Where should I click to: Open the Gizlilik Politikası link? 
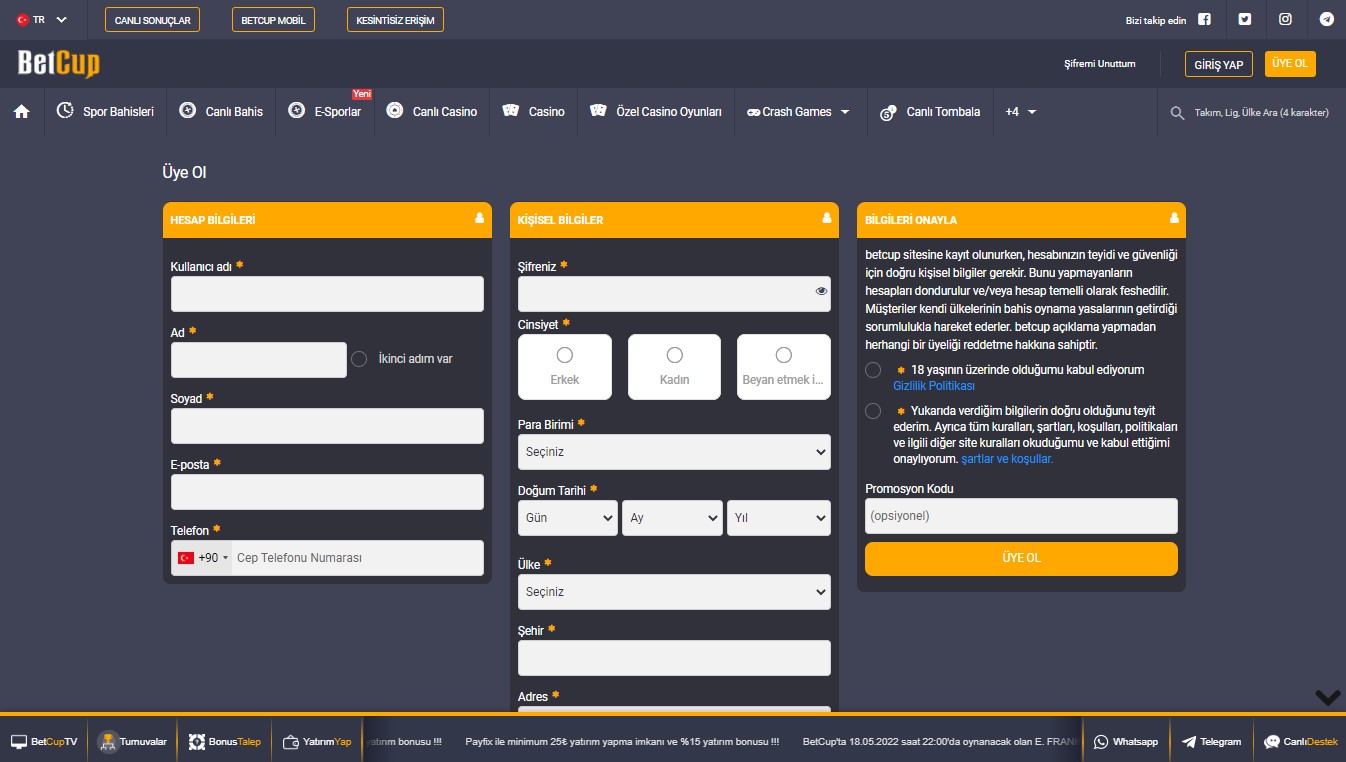tap(934, 385)
